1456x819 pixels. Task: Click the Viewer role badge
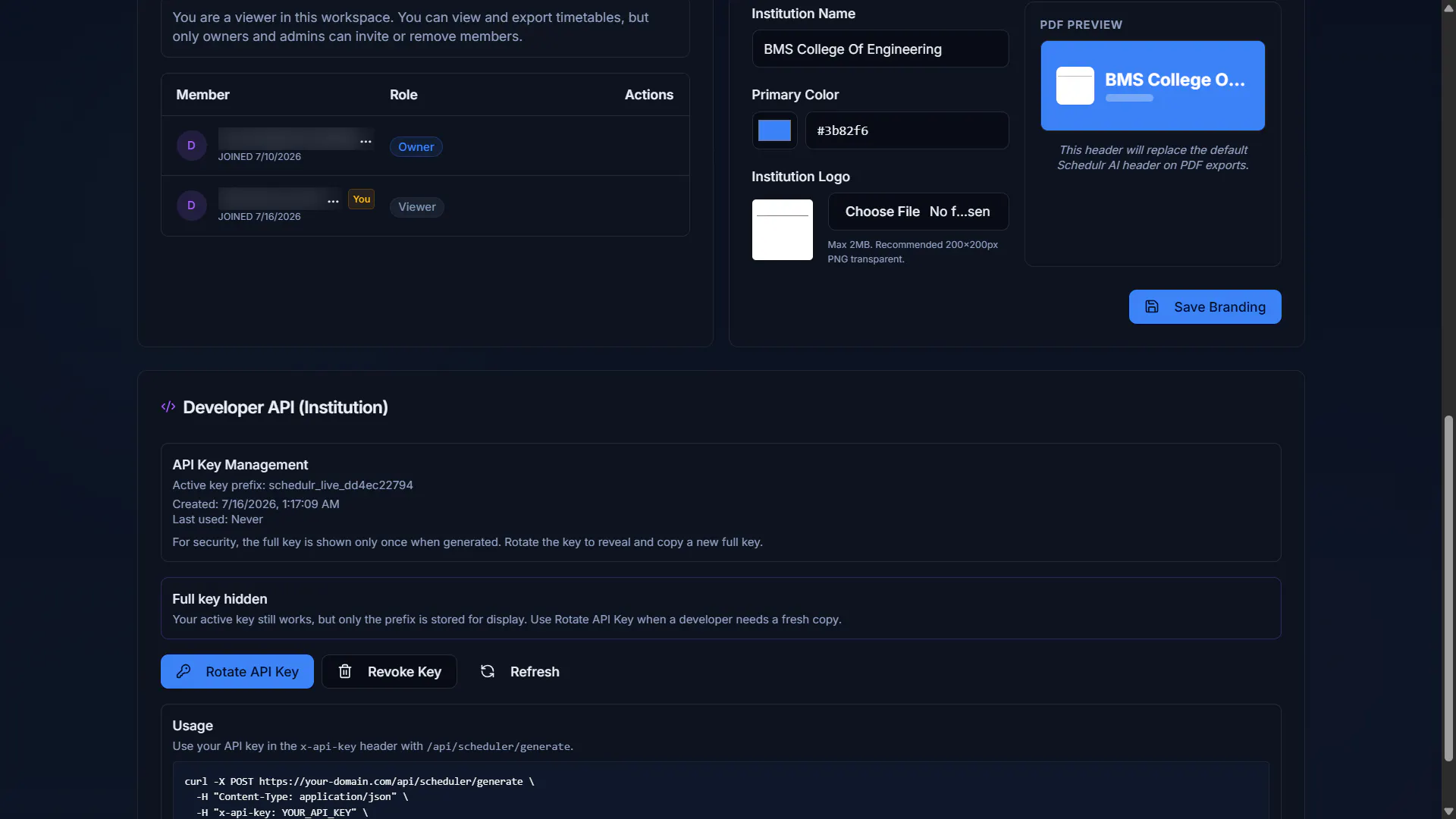tap(416, 206)
